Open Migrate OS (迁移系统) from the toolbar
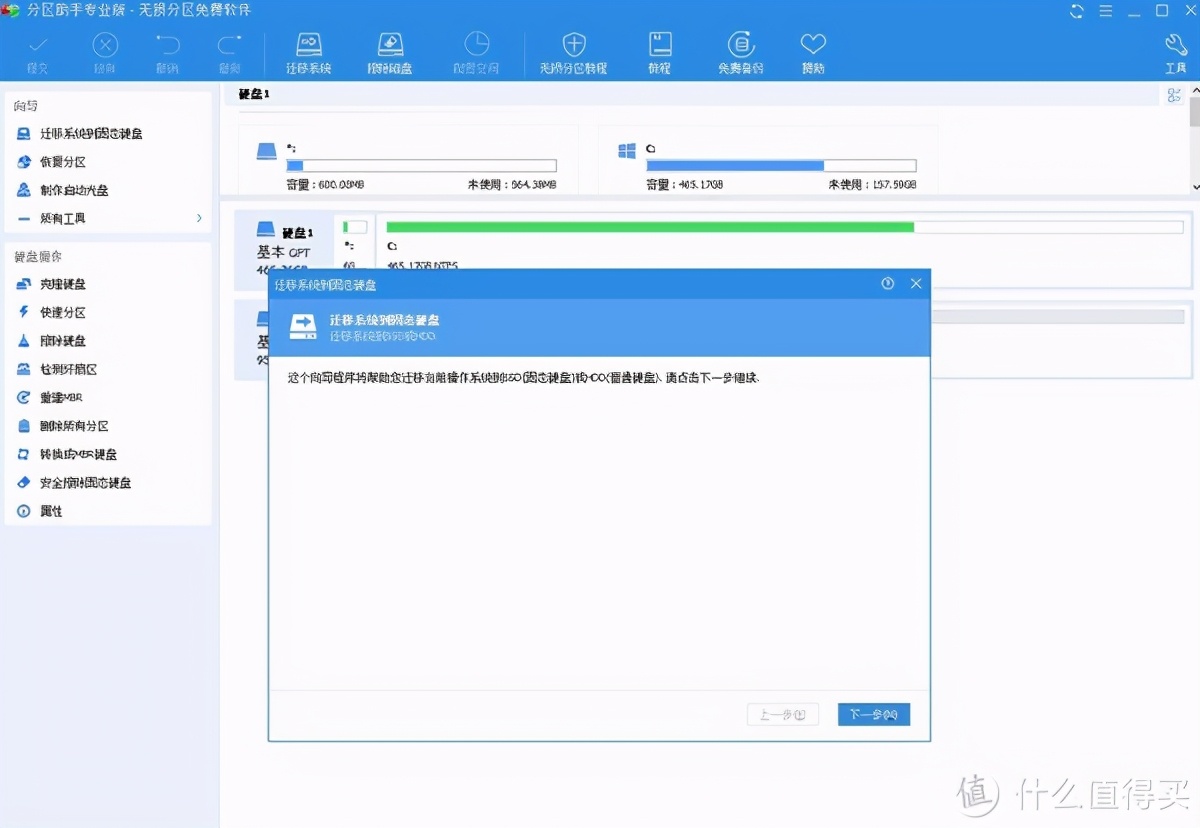Image resolution: width=1200 pixels, height=828 pixels. (x=309, y=52)
